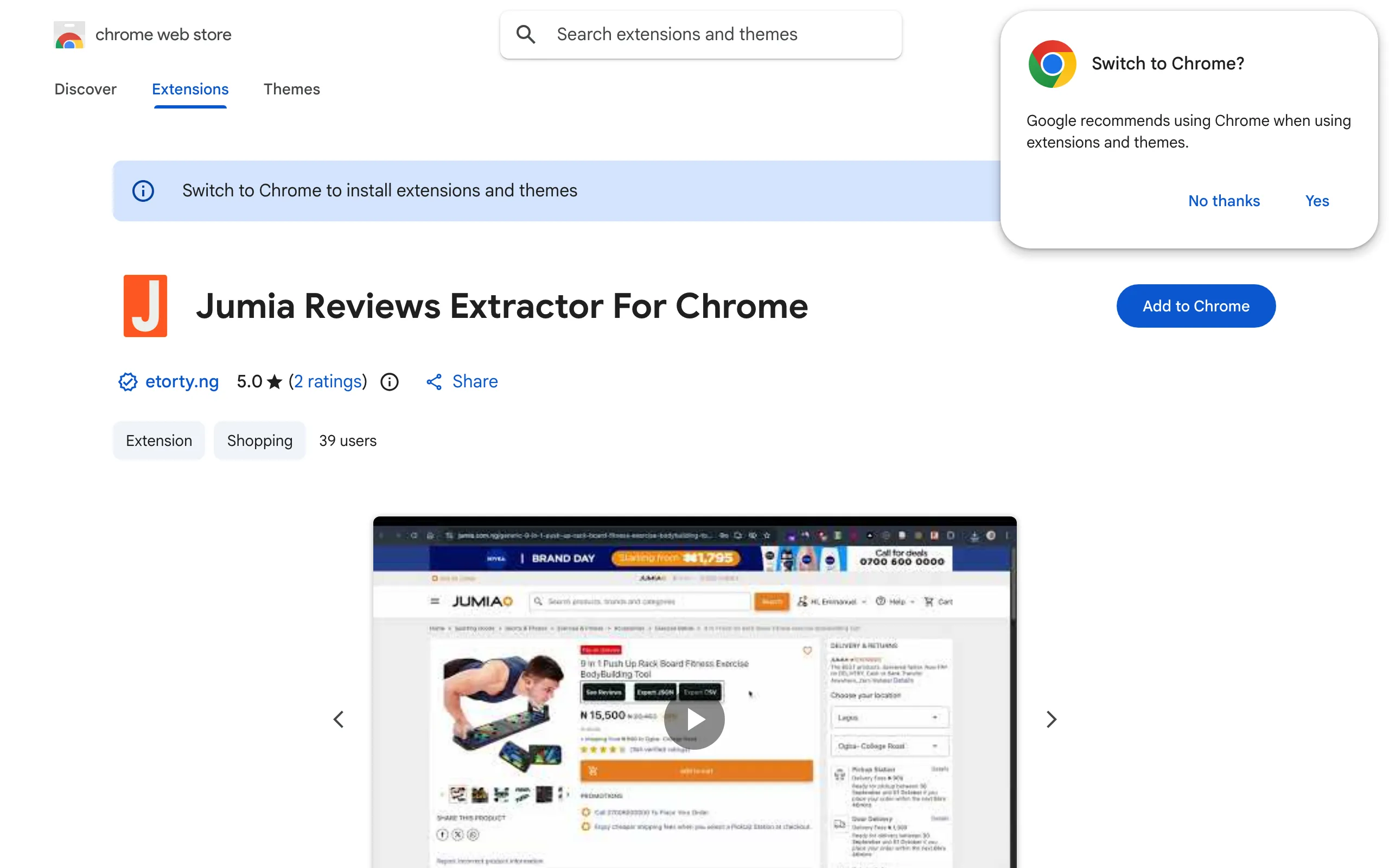Click the Share icon
Image resolution: width=1389 pixels, height=868 pixels.
coord(434,382)
